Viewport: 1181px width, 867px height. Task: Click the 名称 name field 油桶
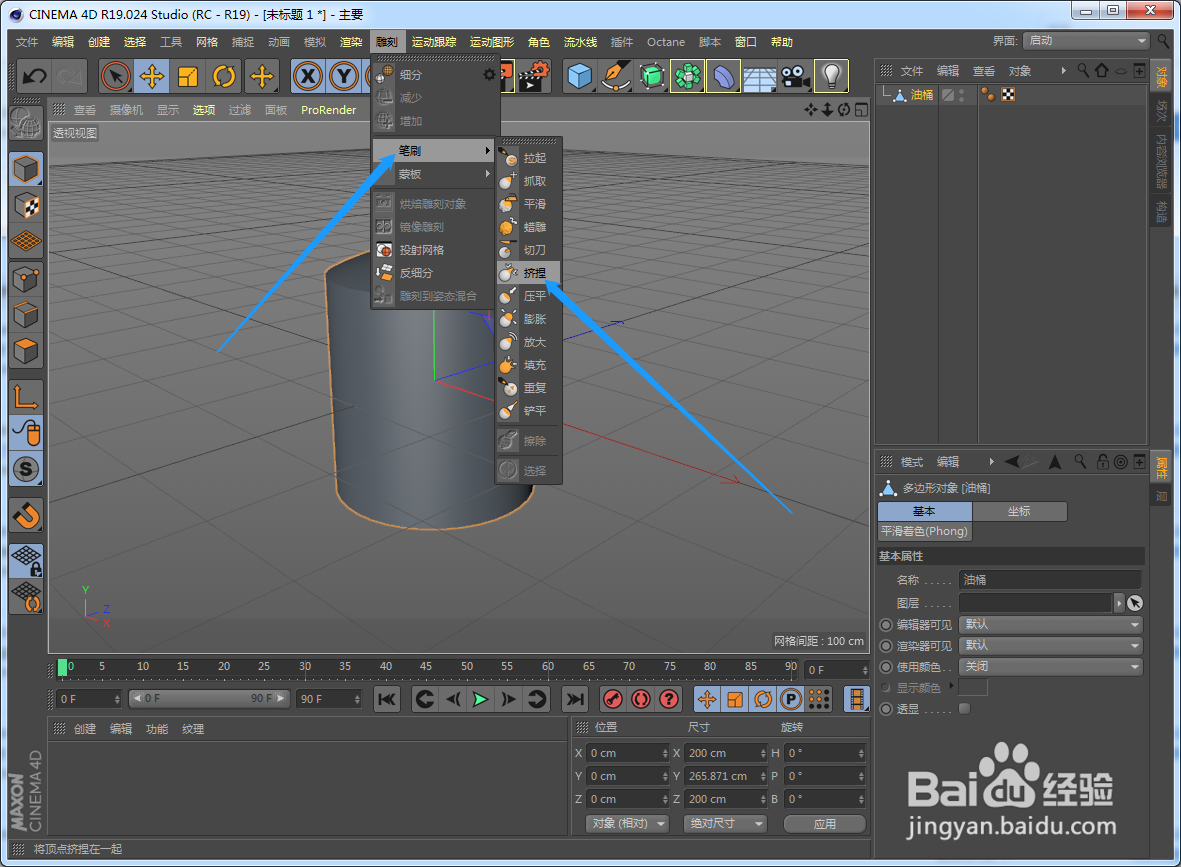coord(1050,580)
